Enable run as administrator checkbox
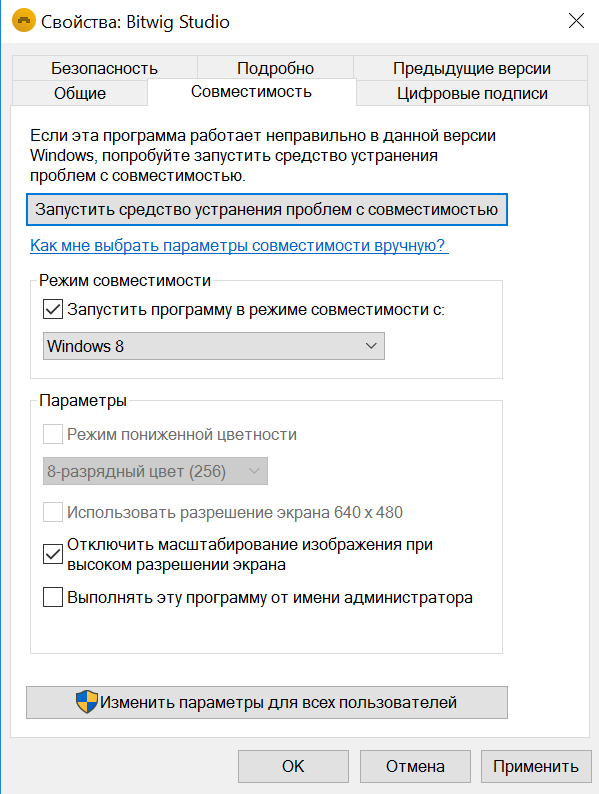Viewport: 599px width, 794px height. pos(53,597)
